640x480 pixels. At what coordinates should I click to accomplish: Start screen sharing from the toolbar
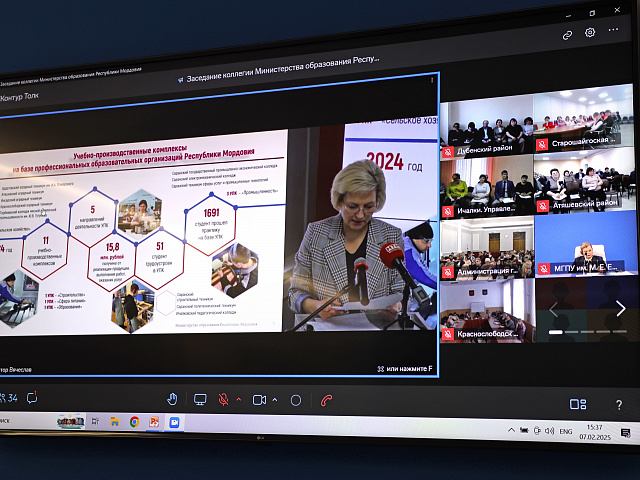click(200, 399)
